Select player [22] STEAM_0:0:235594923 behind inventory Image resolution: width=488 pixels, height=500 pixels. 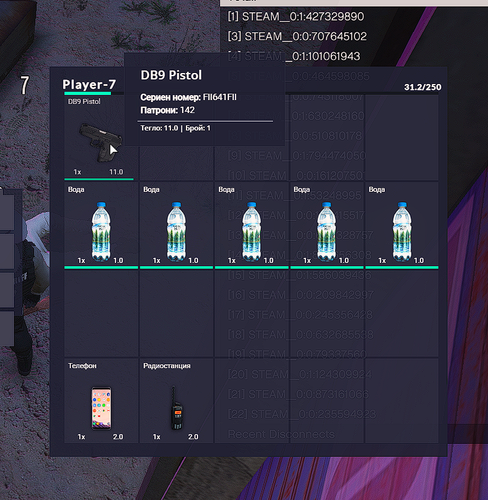pos(302,414)
